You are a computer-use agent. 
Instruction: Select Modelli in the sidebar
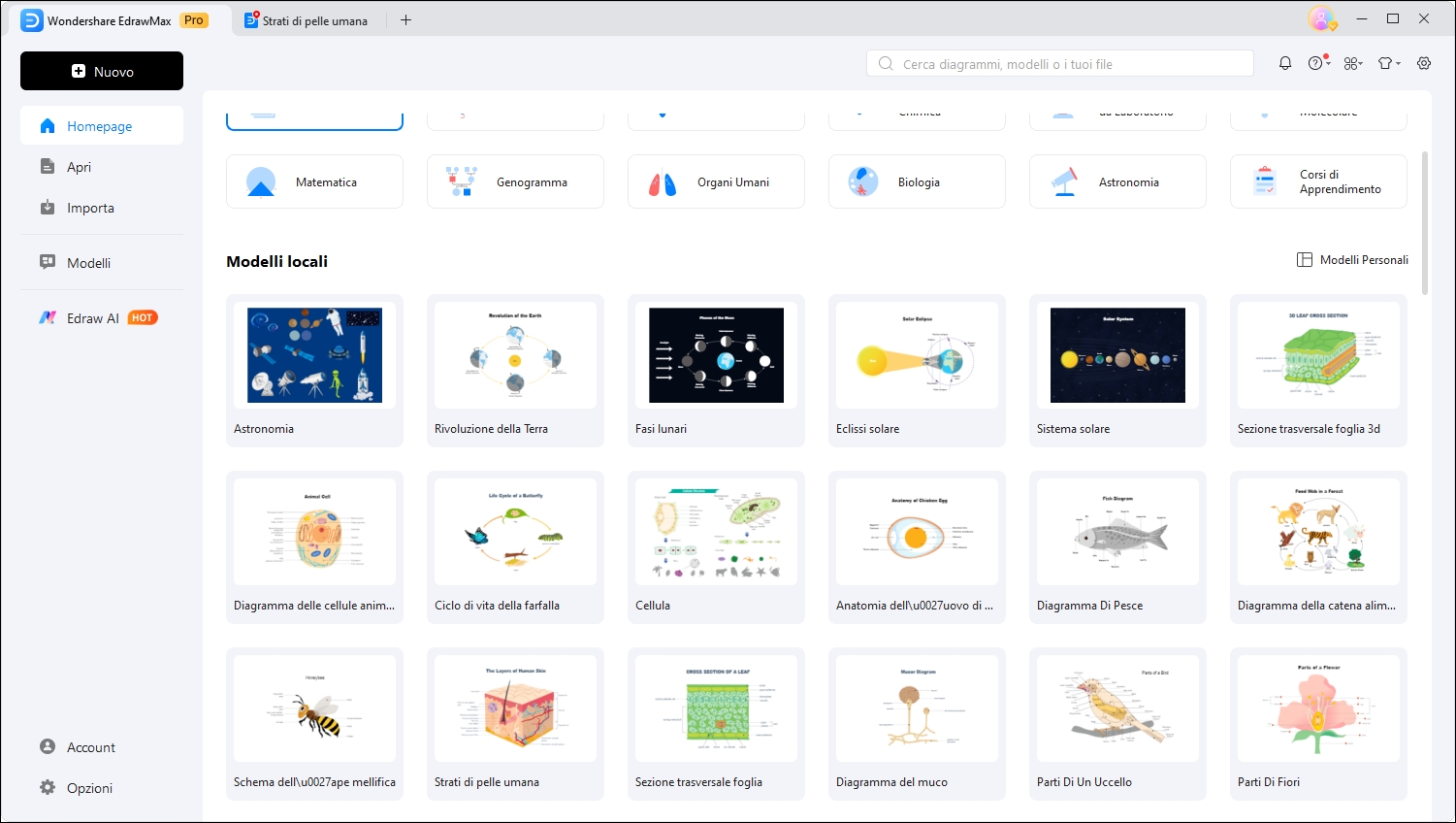88,263
